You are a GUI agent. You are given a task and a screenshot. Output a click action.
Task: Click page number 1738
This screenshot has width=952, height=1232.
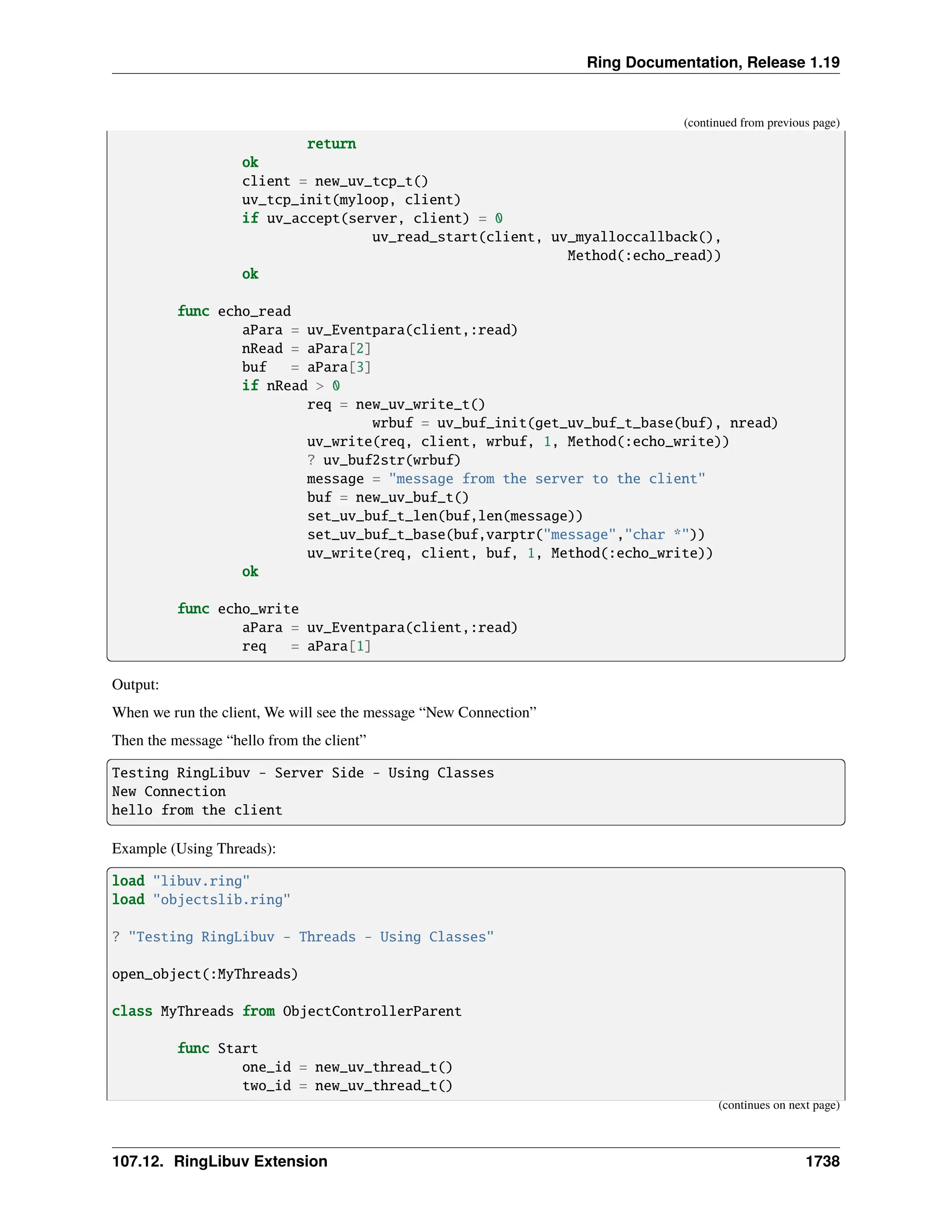point(822,1161)
